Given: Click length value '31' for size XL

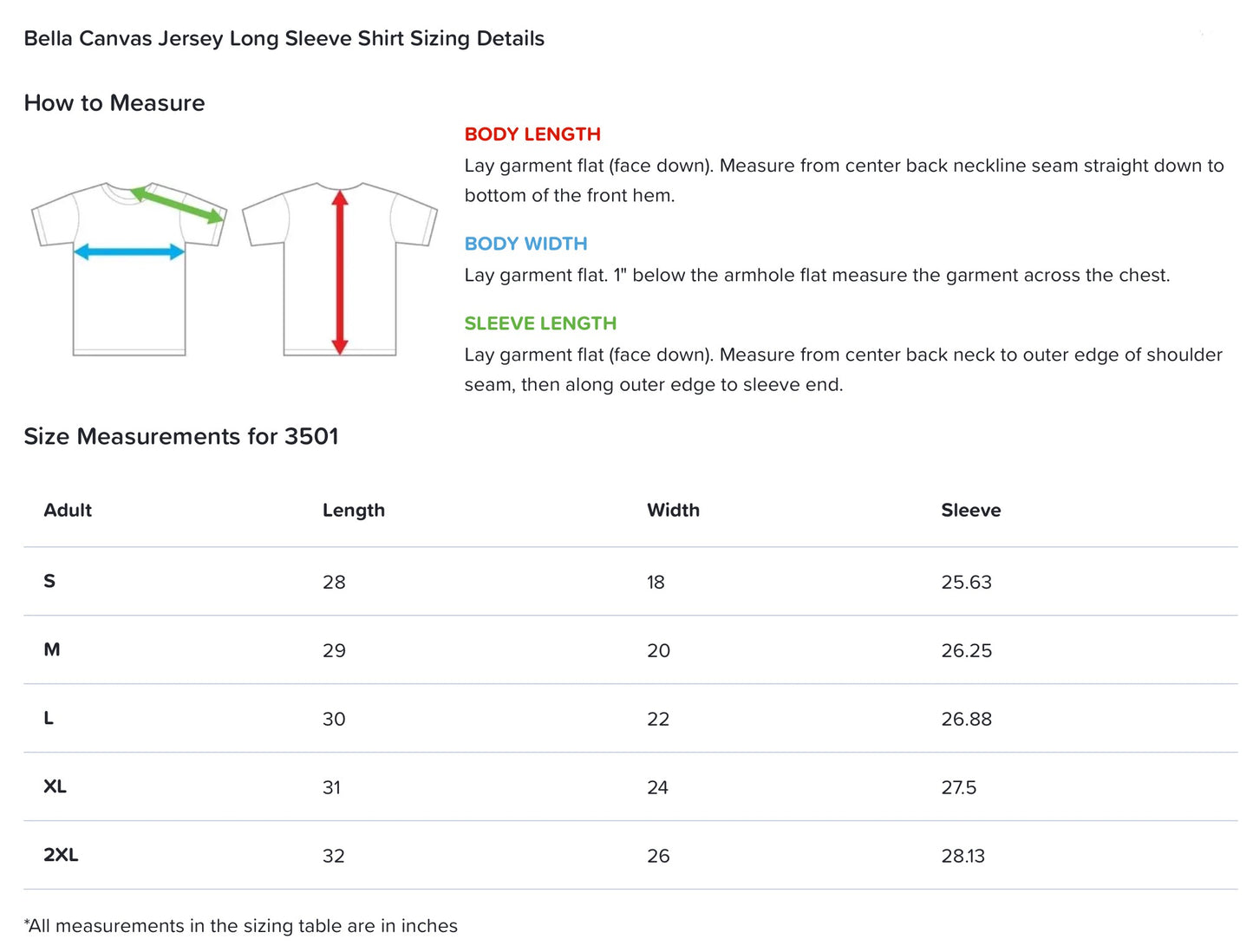Looking at the screenshot, I should (x=332, y=787).
